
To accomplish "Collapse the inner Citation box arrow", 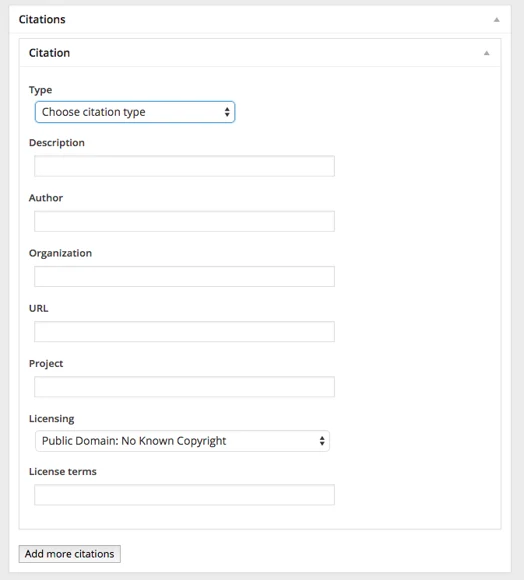I will coord(487,53).
